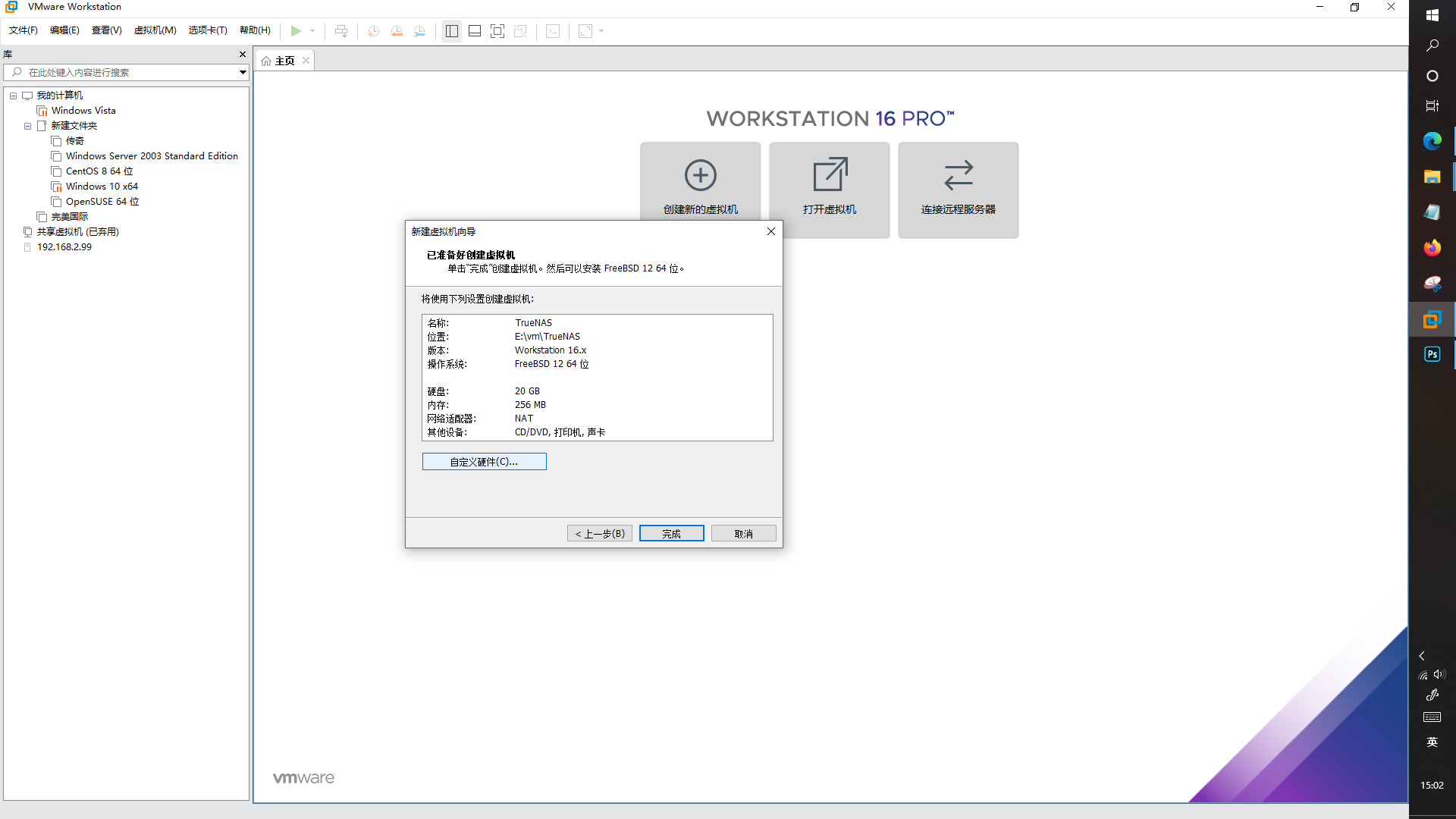Open Firefox from the taskbar
Image resolution: width=1456 pixels, height=819 pixels.
click(1432, 248)
